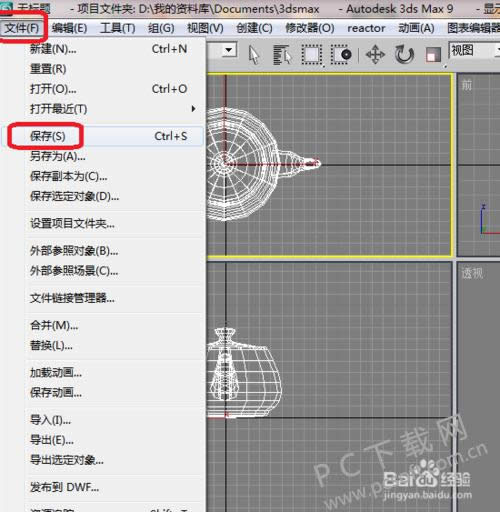The image size is (500, 512).
Task: Open the Select by Name list icon
Action: coord(282,55)
